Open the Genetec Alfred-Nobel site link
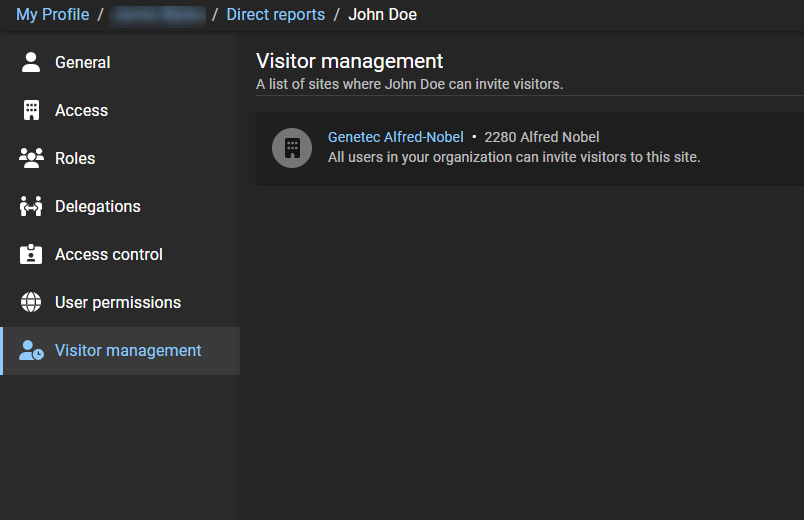The width and height of the screenshot is (804, 520). pyautogui.click(x=395, y=137)
